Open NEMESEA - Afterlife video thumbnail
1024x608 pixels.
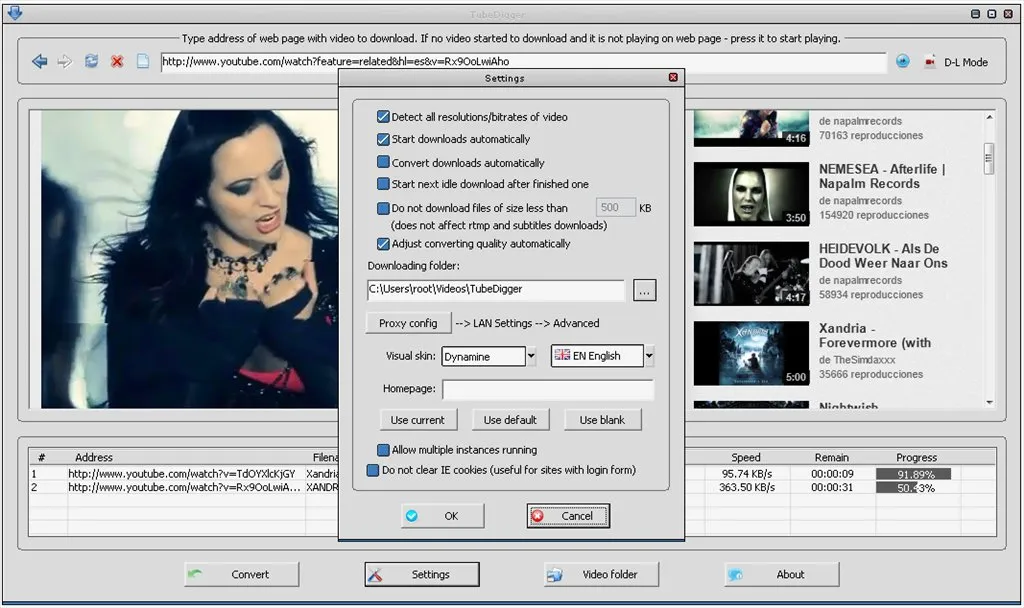click(x=751, y=194)
